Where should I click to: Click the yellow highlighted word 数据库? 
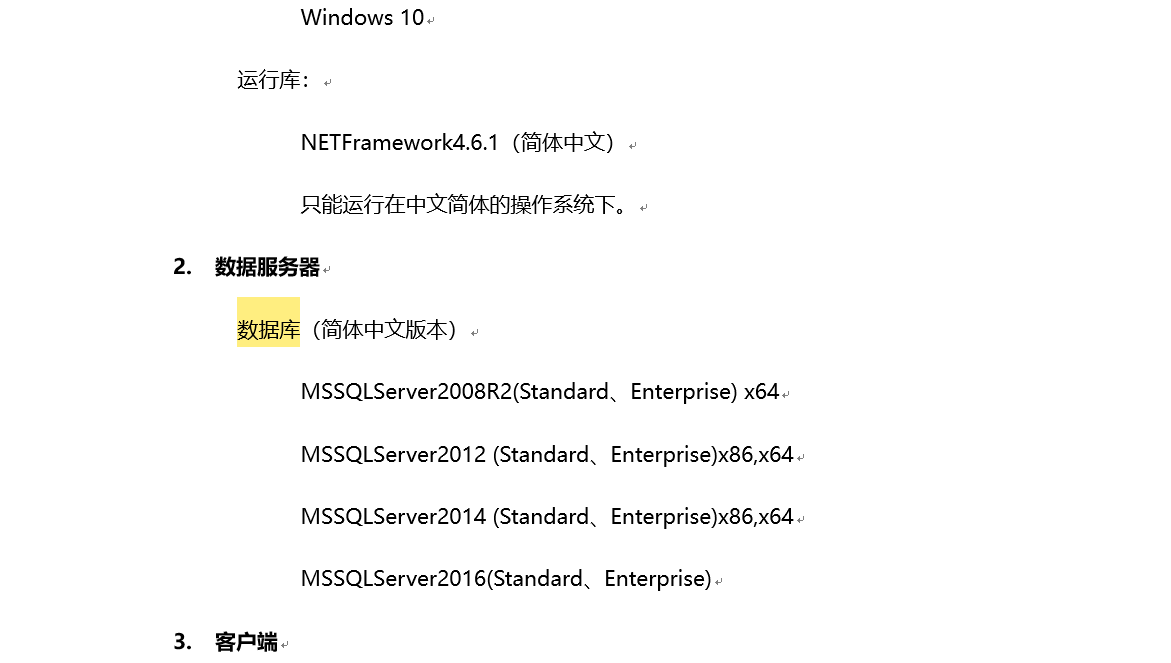point(268,329)
